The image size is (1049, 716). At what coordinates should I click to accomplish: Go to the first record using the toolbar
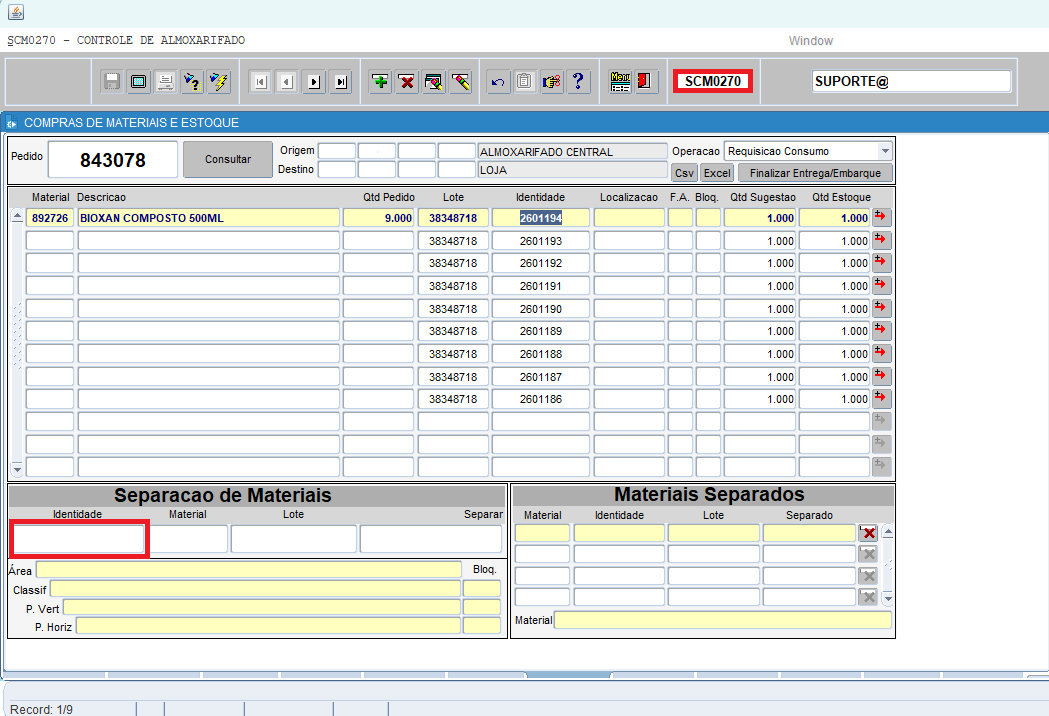tap(260, 82)
